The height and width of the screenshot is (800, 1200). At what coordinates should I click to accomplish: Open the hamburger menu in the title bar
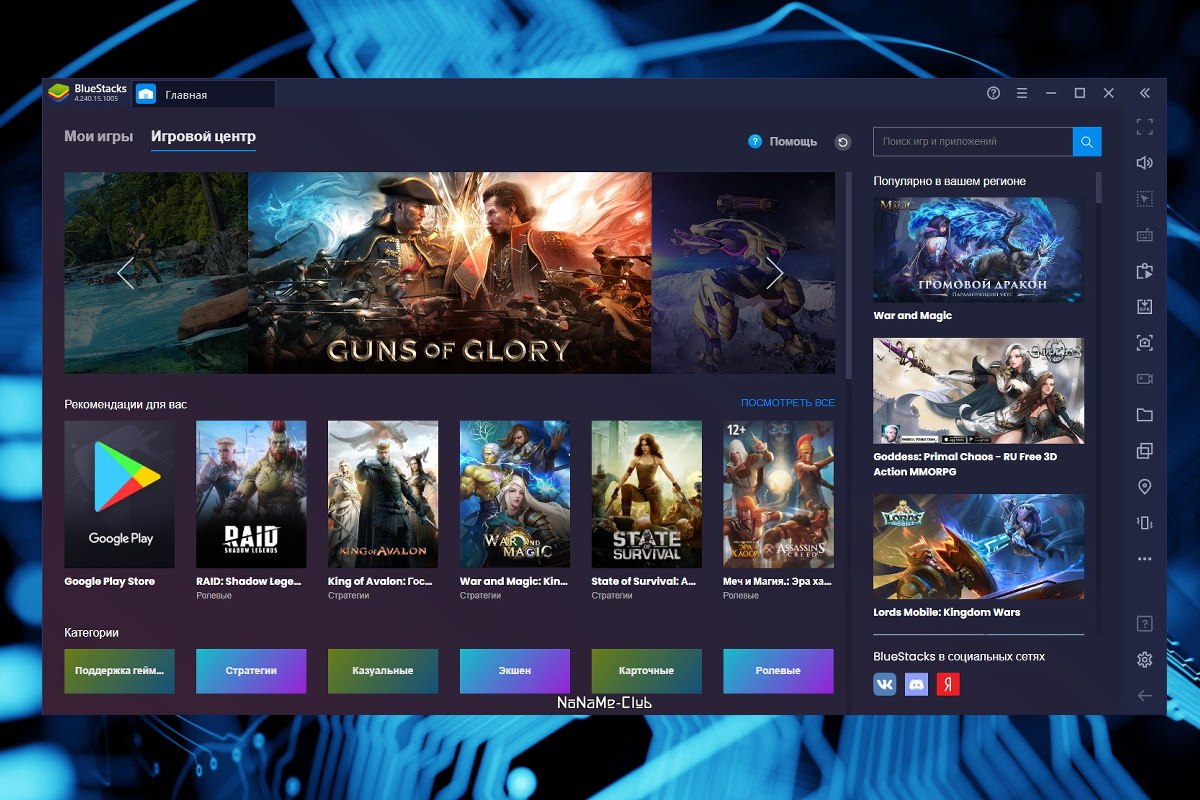[x=1022, y=93]
